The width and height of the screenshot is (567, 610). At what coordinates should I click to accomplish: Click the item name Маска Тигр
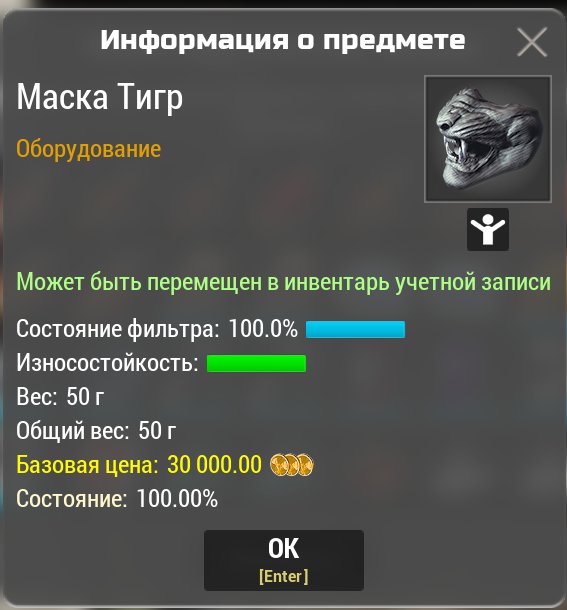click(100, 97)
